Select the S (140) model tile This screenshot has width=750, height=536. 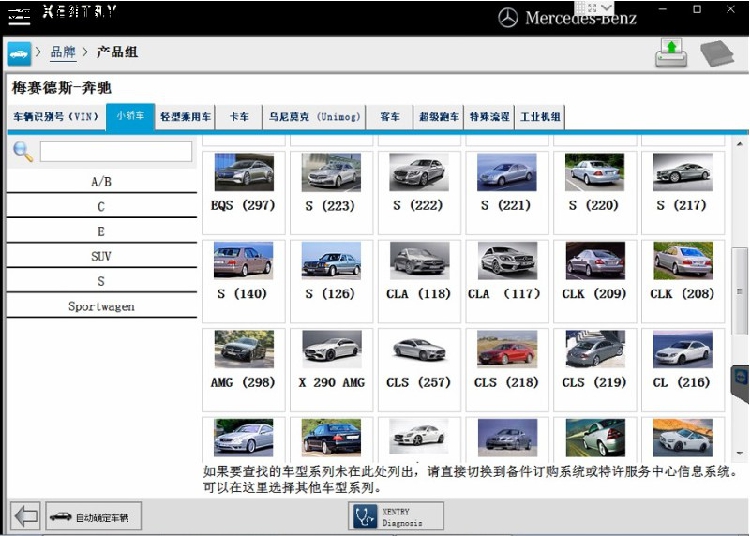243,281
